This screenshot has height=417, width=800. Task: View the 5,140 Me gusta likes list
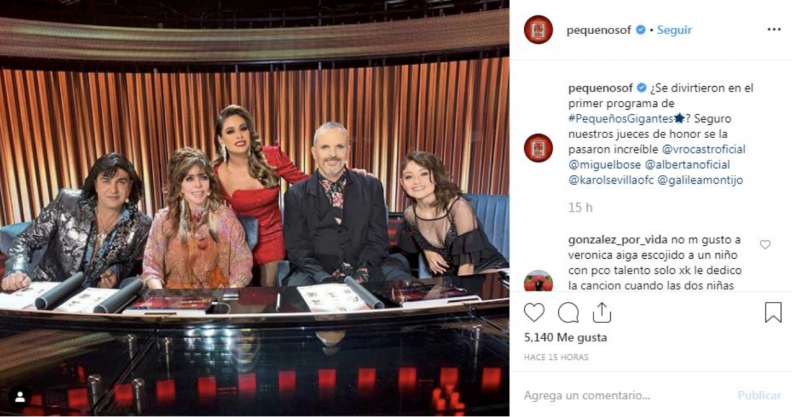565,337
